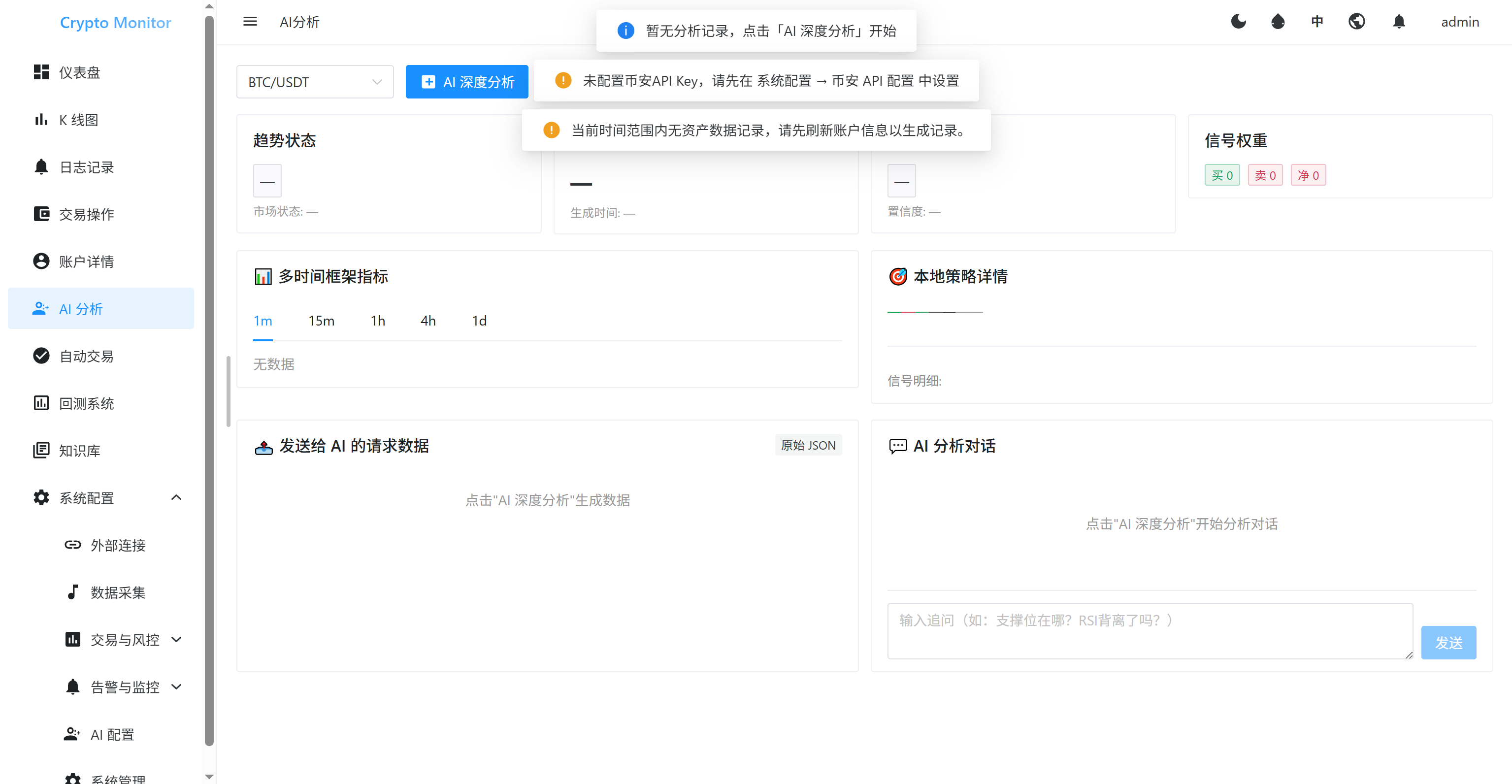Open the 仪表盘 menu item
Viewport: 1512px width, 784px height.
101,72
